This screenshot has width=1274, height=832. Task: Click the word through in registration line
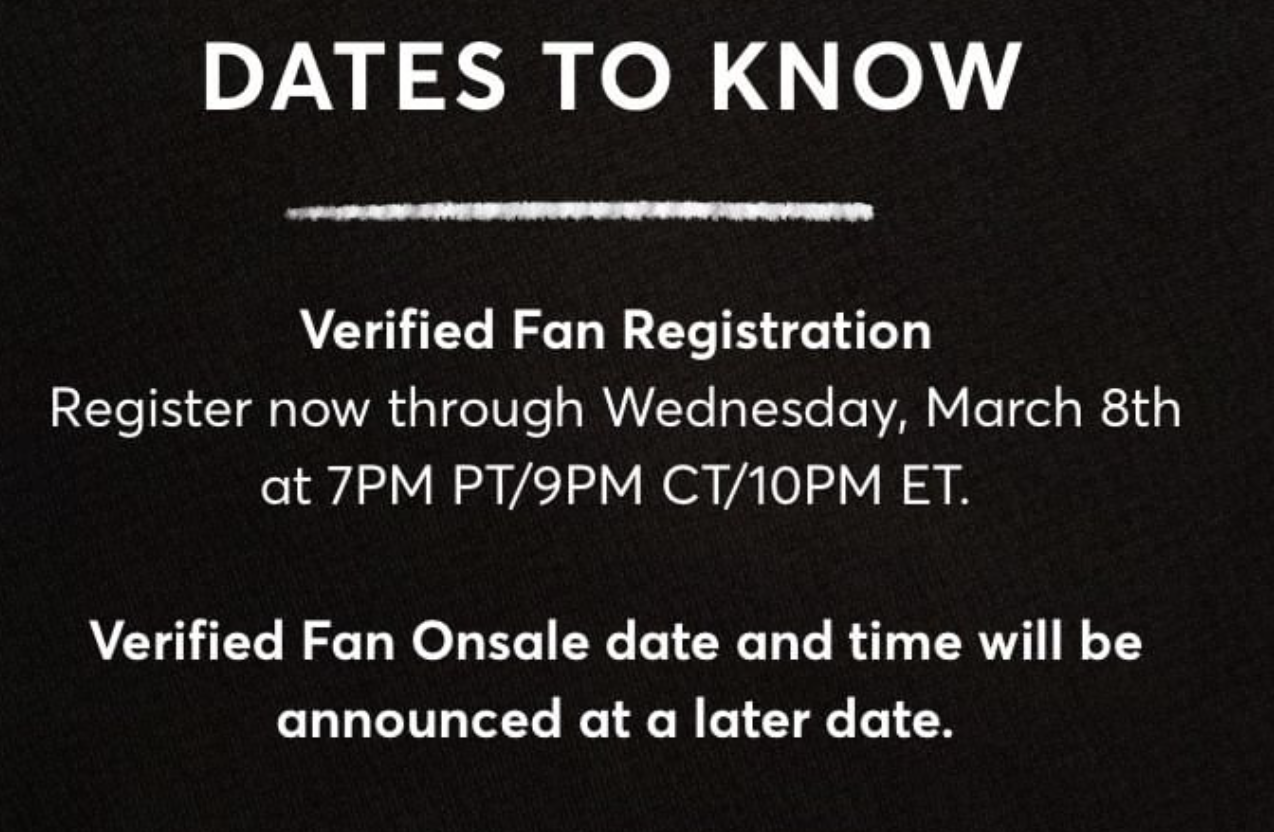click(487, 411)
